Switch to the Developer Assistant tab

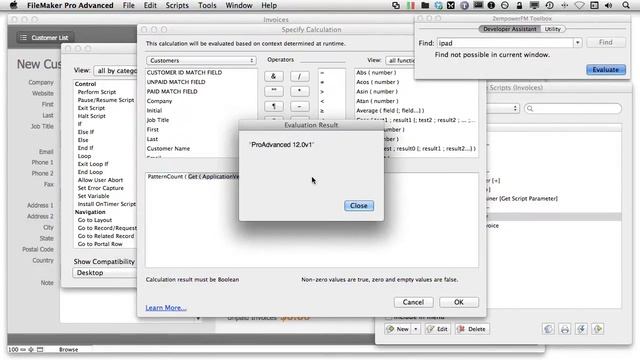(x=509, y=29)
